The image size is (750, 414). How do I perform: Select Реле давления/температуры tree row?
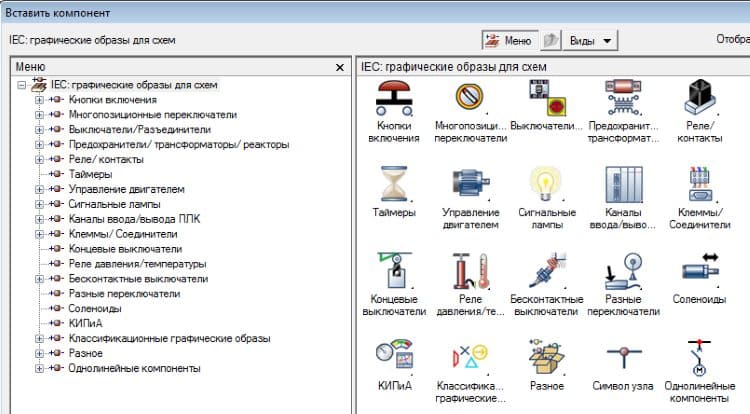(x=137, y=264)
